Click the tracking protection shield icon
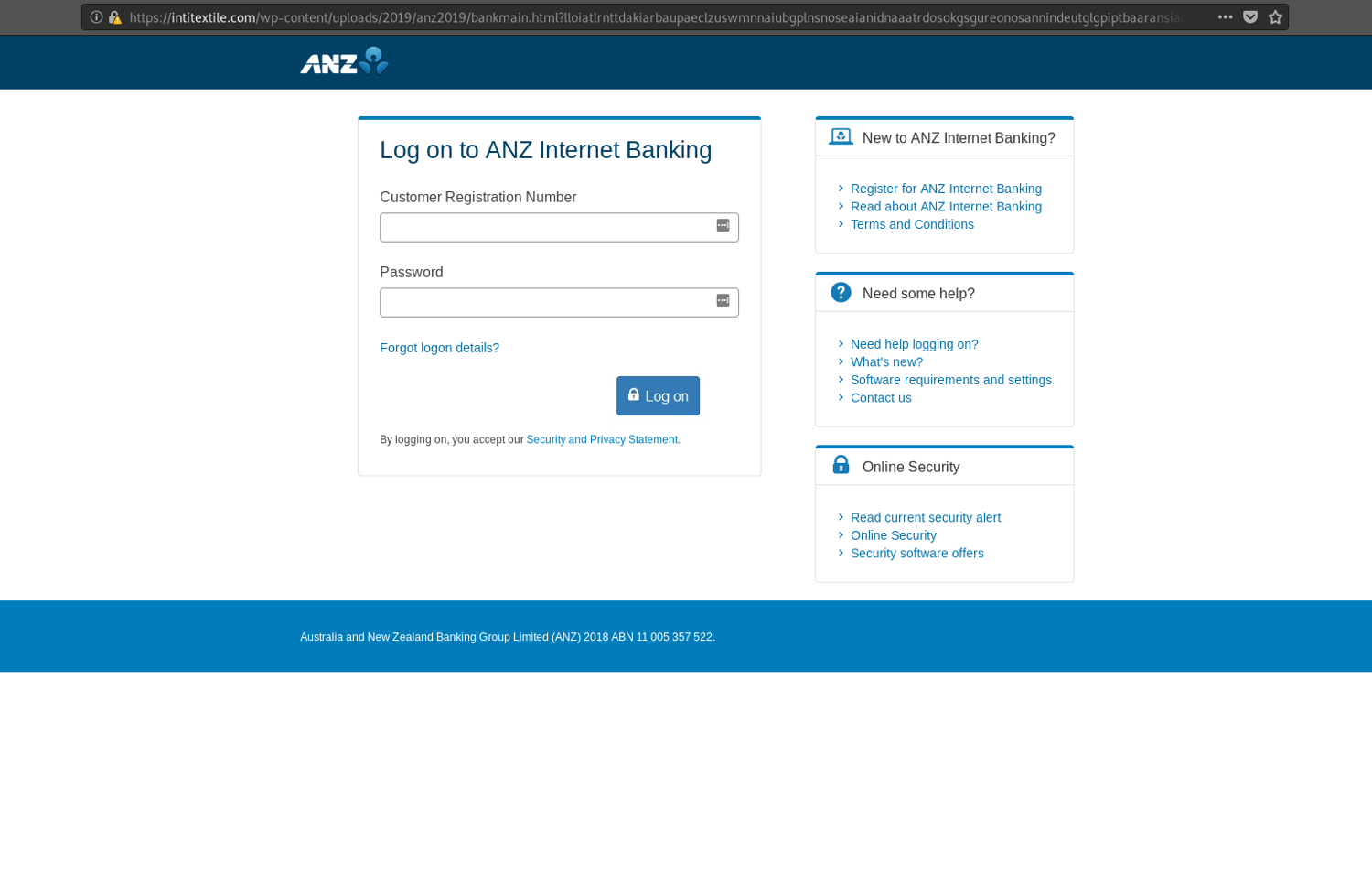Image resolution: width=1372 pixels, height=874 pixels. coord(1251,16)
